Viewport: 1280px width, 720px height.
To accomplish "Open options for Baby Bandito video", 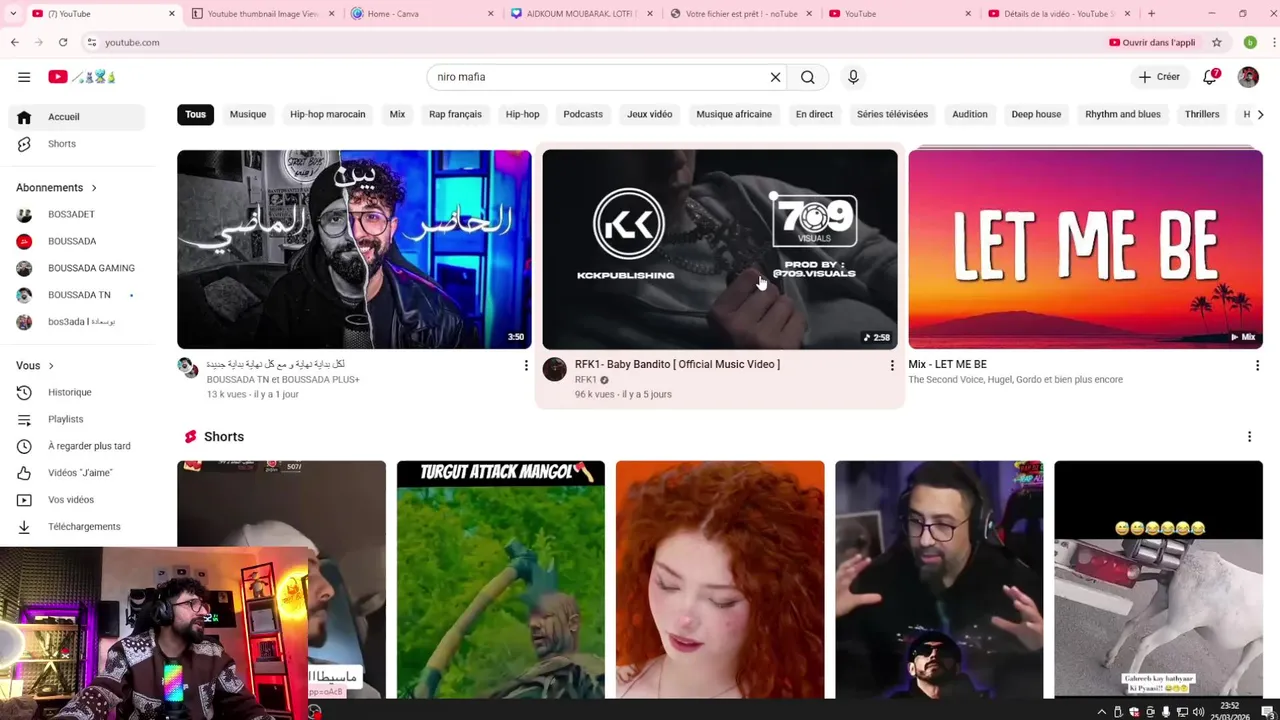I will (x=892, y=366).
